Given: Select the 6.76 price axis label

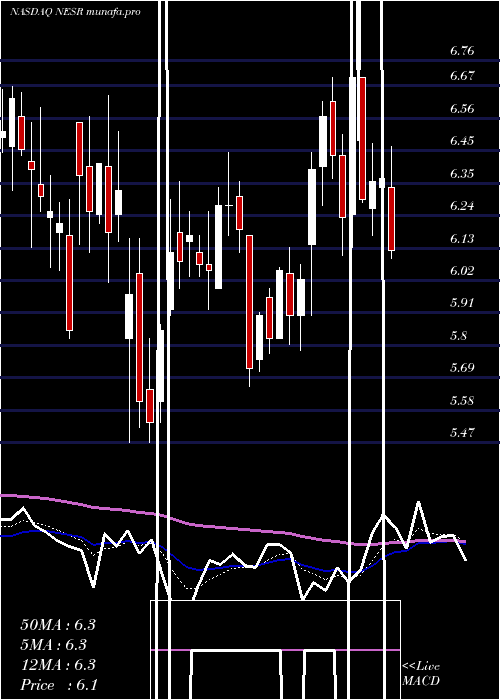Looking at the screenshot, I should coord(462,50).
